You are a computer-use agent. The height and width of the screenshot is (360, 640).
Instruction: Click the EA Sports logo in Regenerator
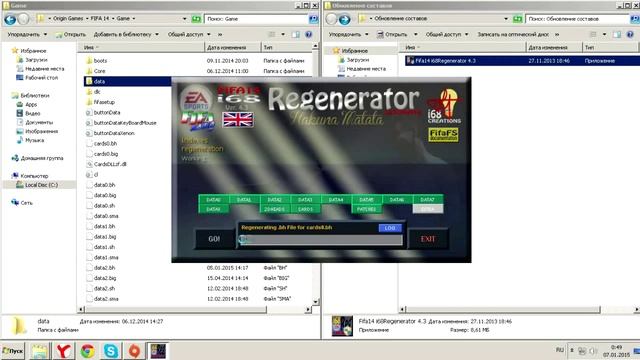[x=196, y=99]
